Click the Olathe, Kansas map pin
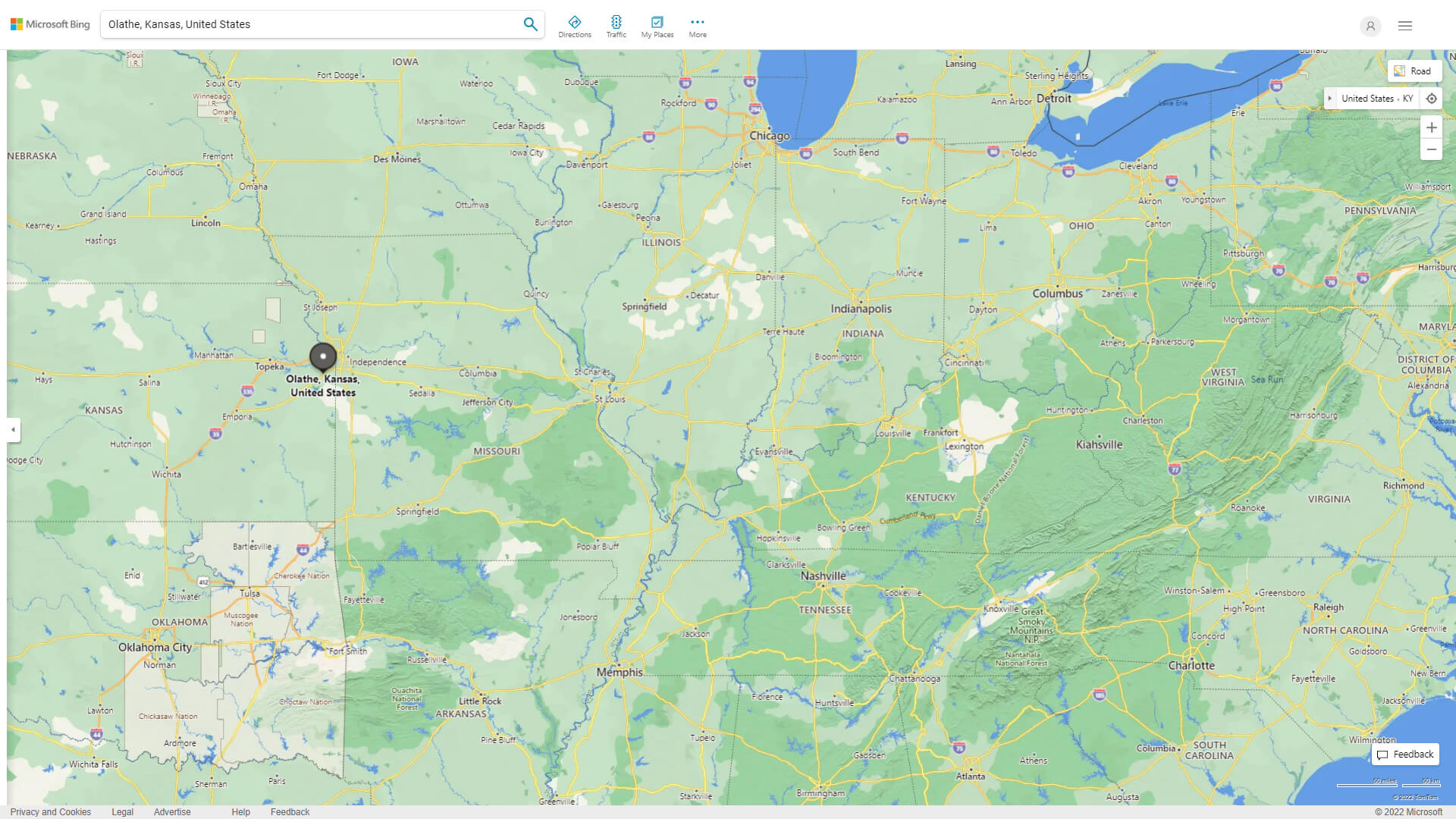The width and height of the screenshot is (1456, 819). [x=322, y=356]
